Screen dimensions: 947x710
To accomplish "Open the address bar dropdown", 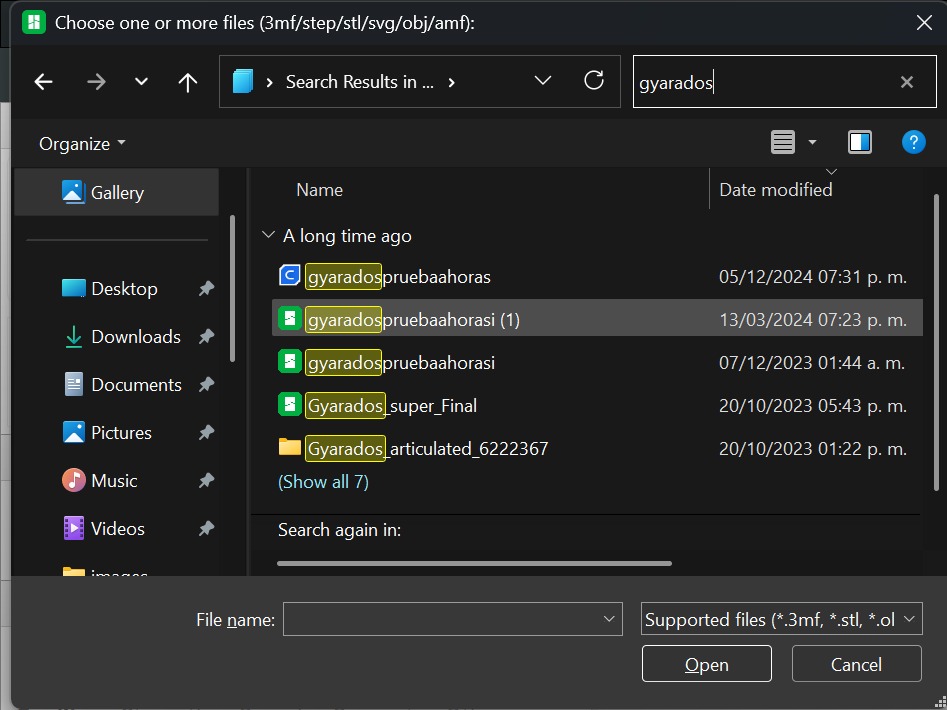I will tap(543, 80).
